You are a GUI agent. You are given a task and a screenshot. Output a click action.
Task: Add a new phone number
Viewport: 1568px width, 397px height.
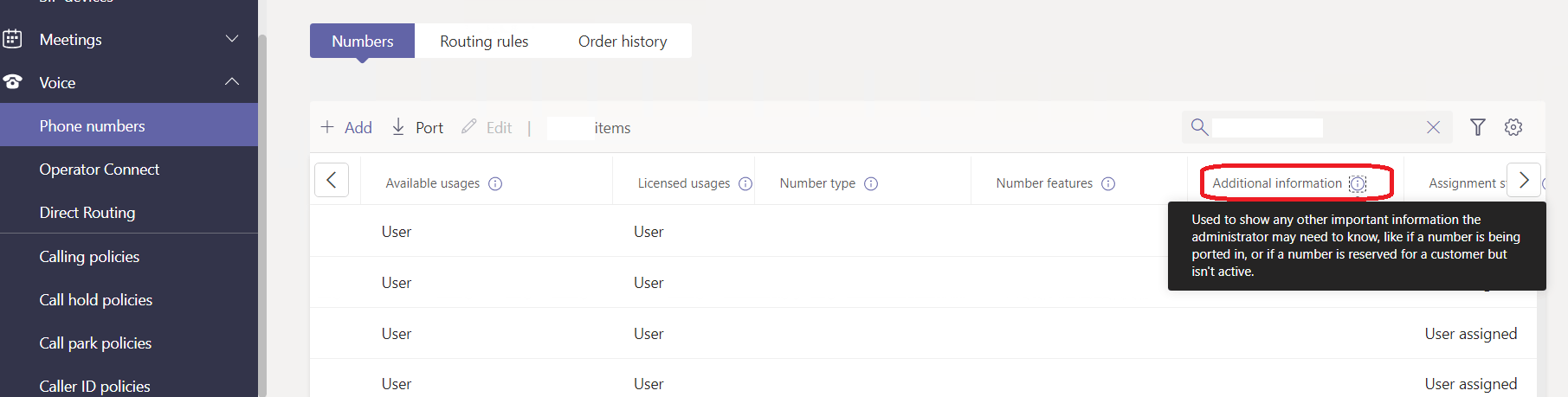(346, 128)
